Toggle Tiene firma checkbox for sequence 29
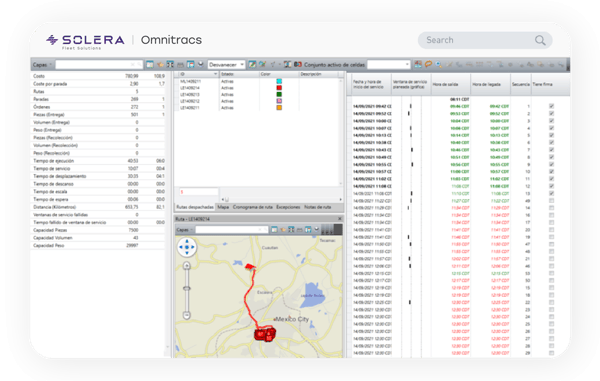 [551, 353]
